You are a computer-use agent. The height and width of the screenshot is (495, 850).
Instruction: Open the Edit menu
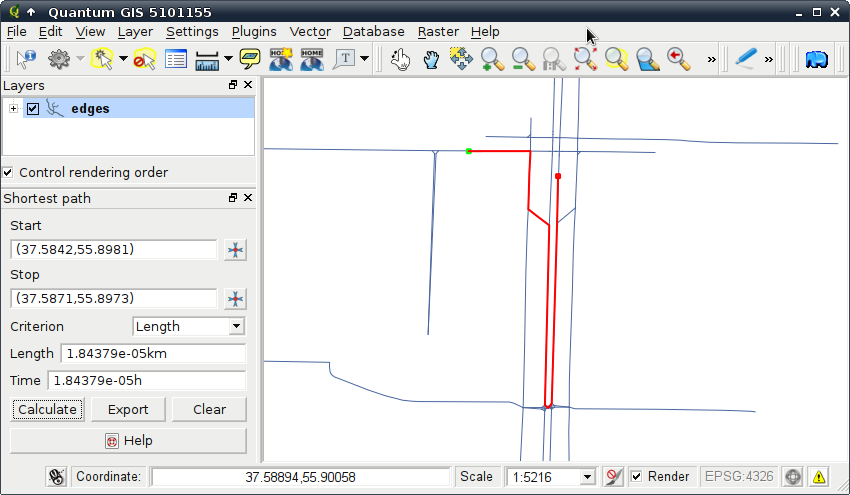(x=50, y=32)
